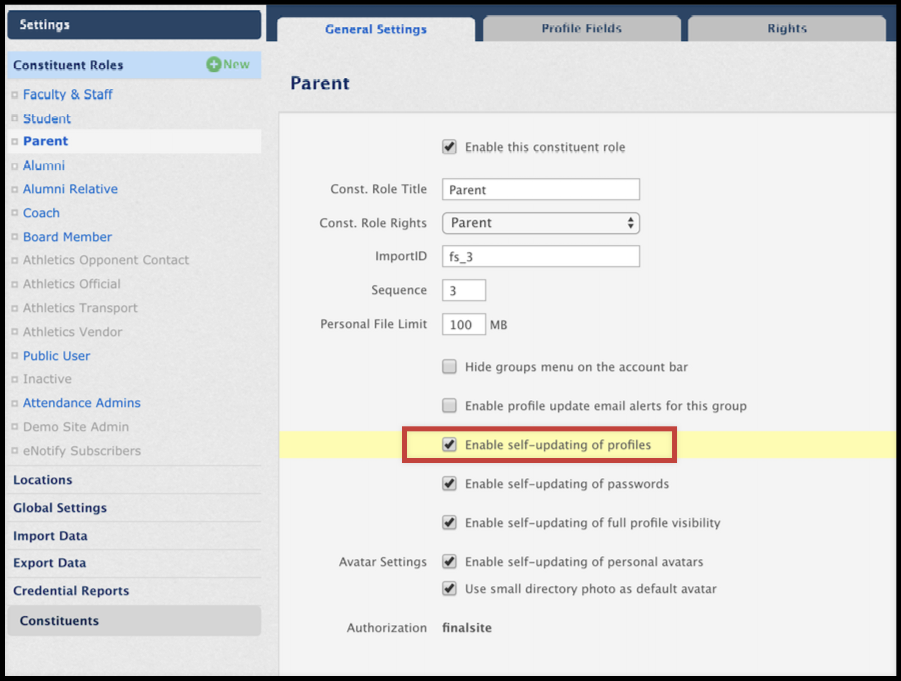Select the Demo Site Admin role
The width and height of the screenshot is (901, 681).
click(x=76, y=427)
